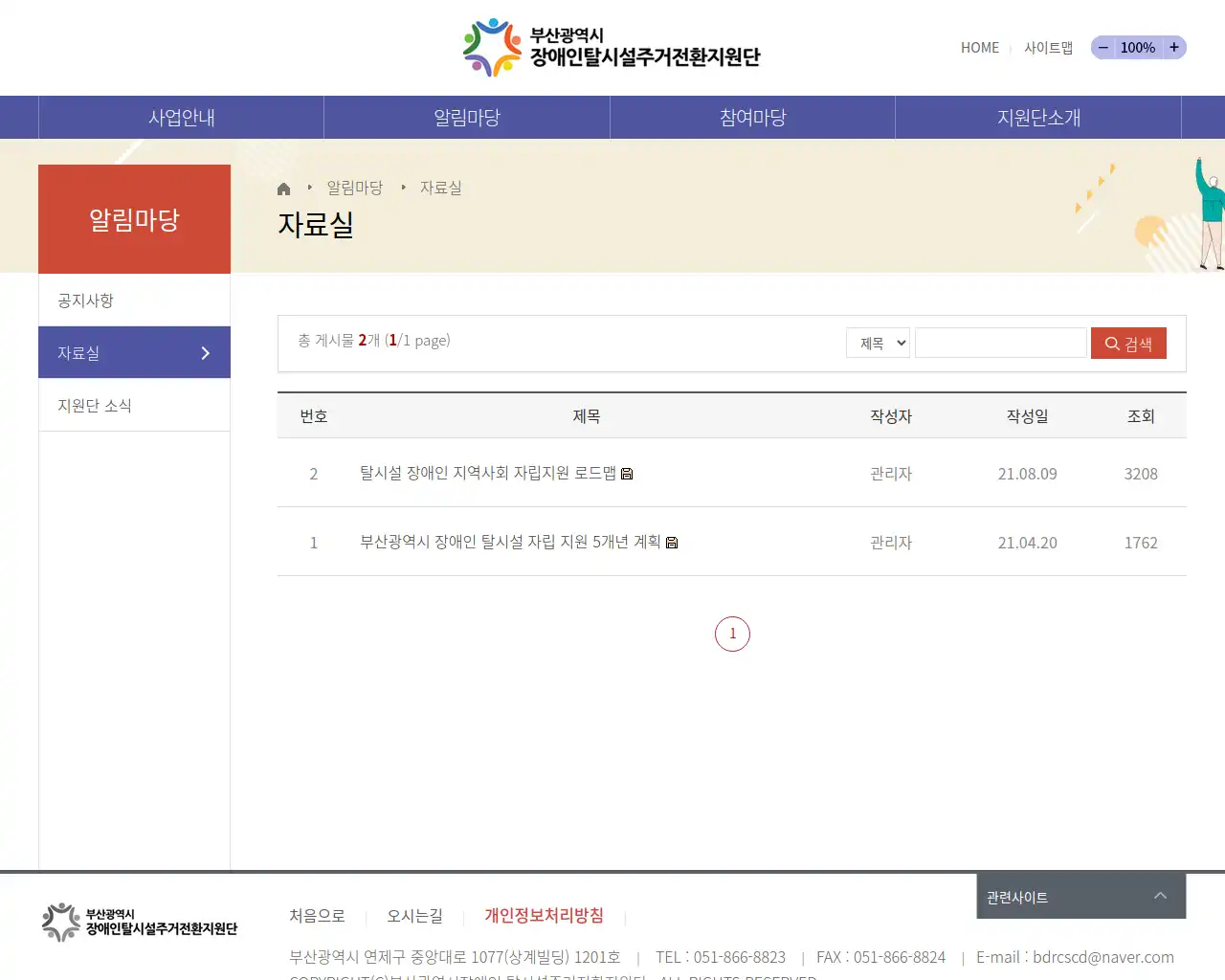Image resolution: width=1225 pixels, height=980 pixels.
Task: Click the home icon in breadcrumb
Action: [x=283, y=189]
